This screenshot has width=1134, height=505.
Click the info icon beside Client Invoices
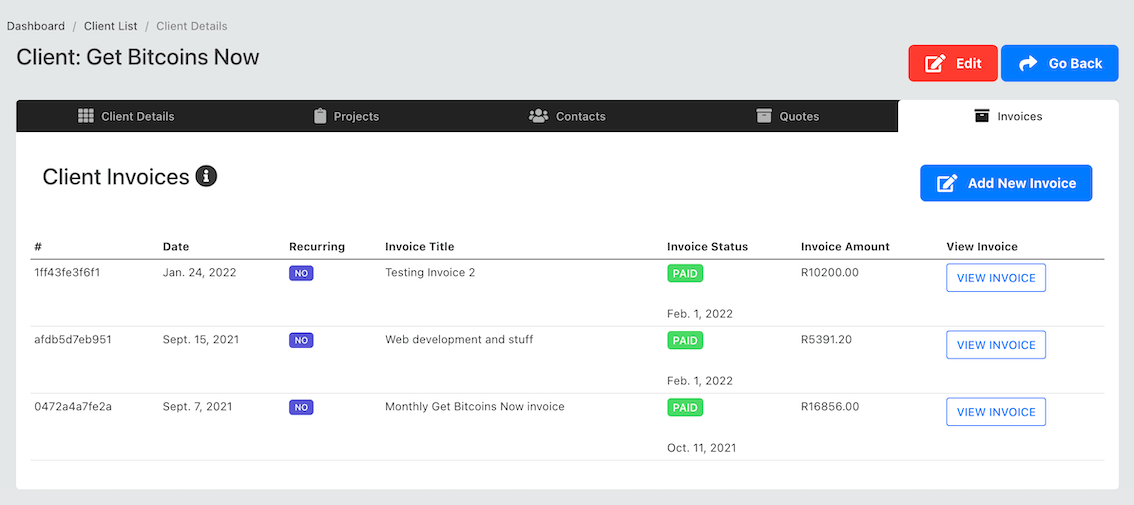tap(206, 176)
